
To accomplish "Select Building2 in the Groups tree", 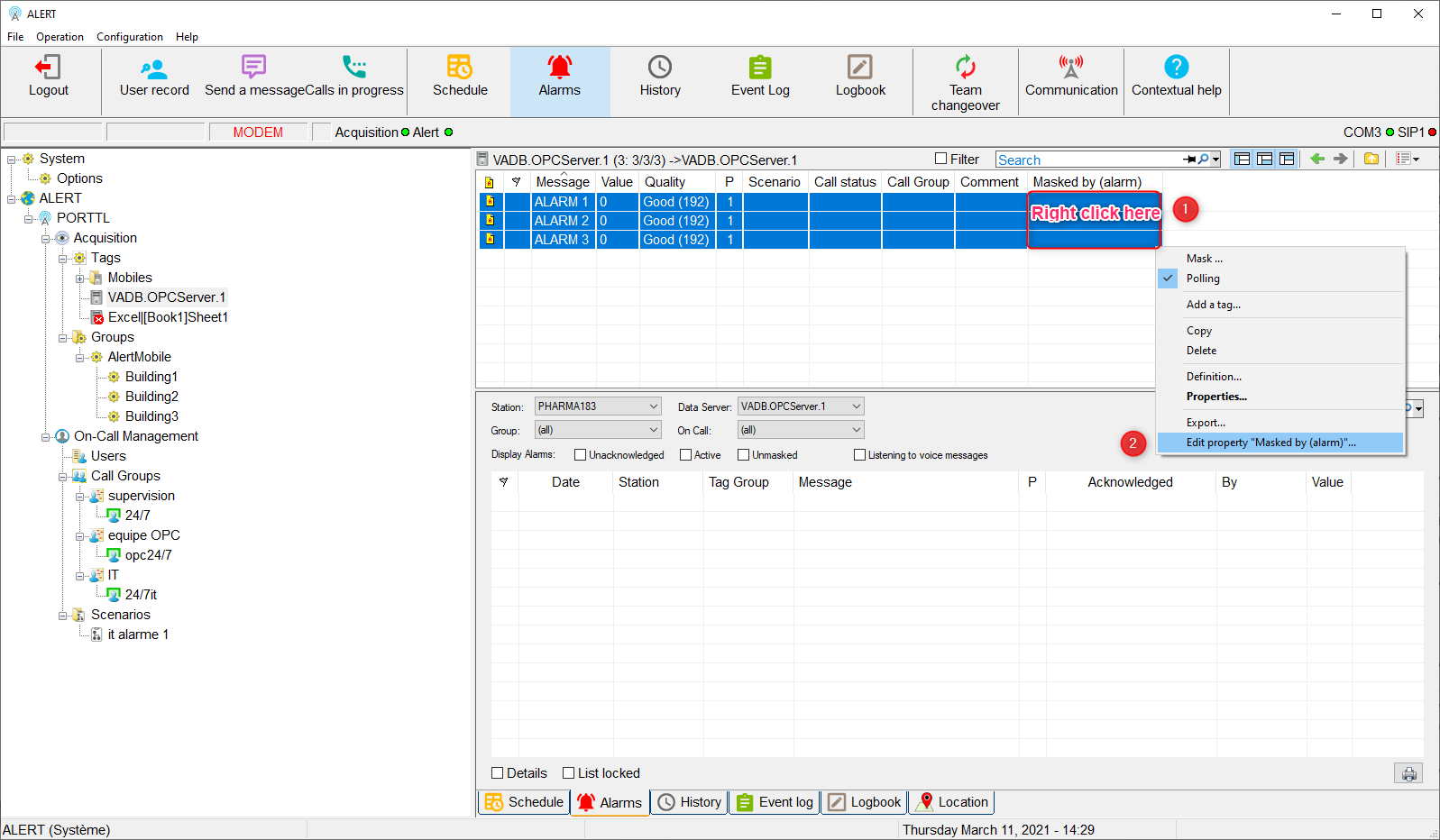I will point(151,397).
